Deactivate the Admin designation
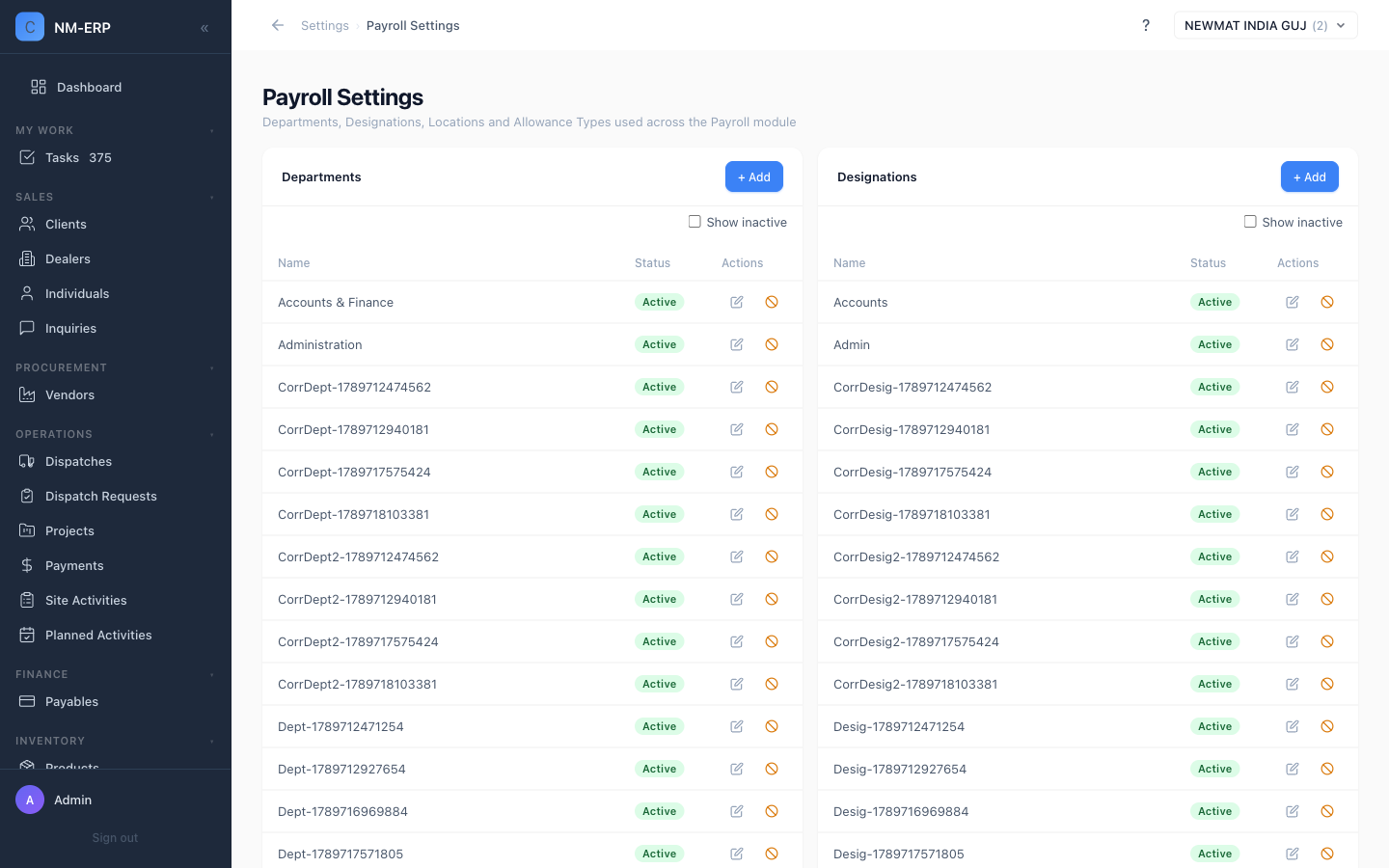 point(1327,344)
